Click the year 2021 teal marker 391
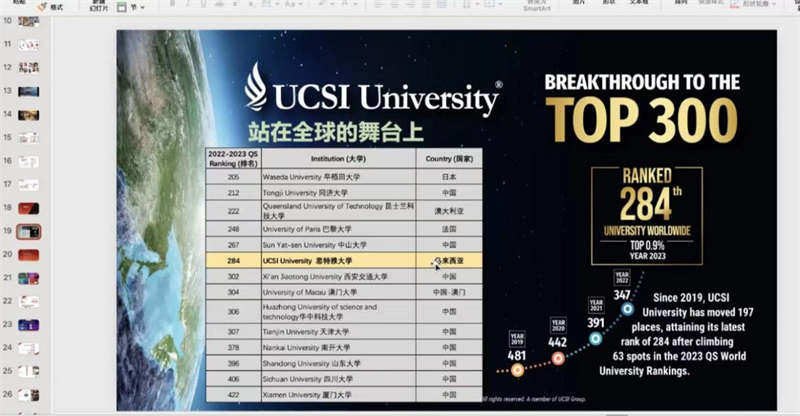This screenshot has width=800, height=416. [595, 338]
